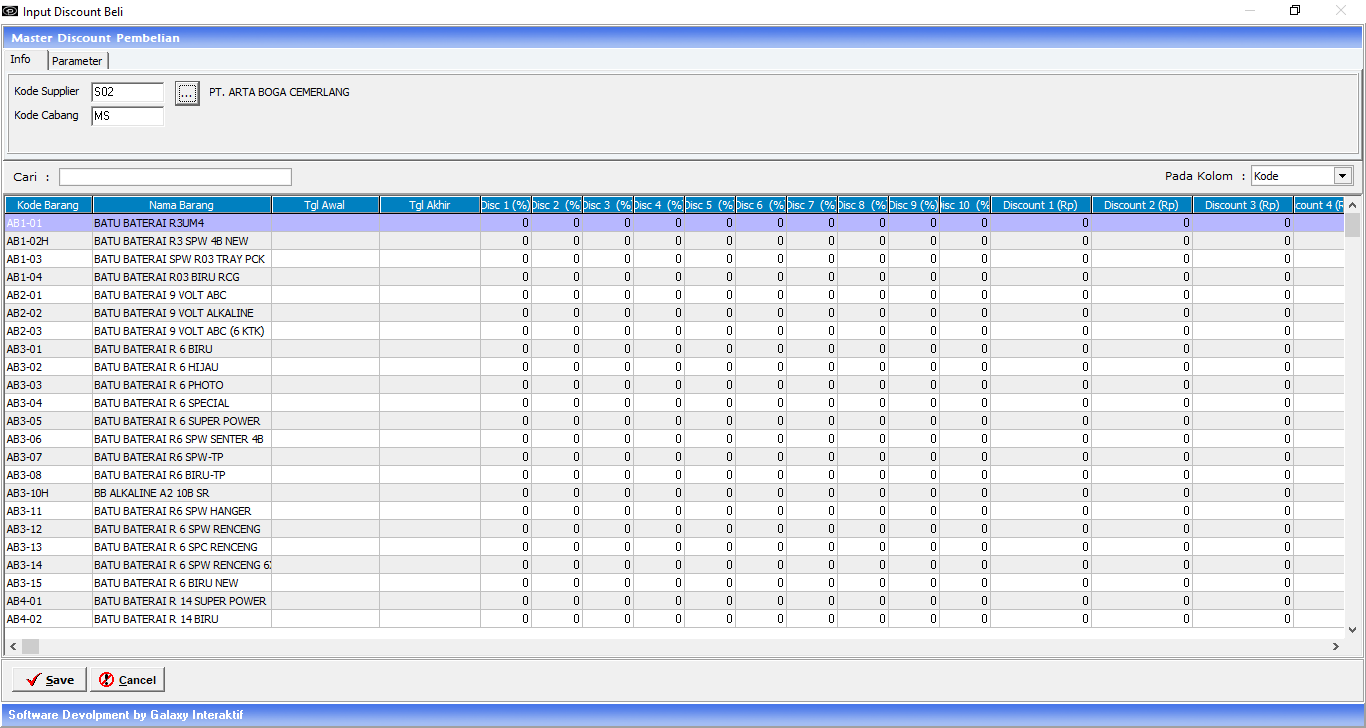This screenshot has height=728, width=1366.
Task: Click the restore window button
Action: point(1295,10)
